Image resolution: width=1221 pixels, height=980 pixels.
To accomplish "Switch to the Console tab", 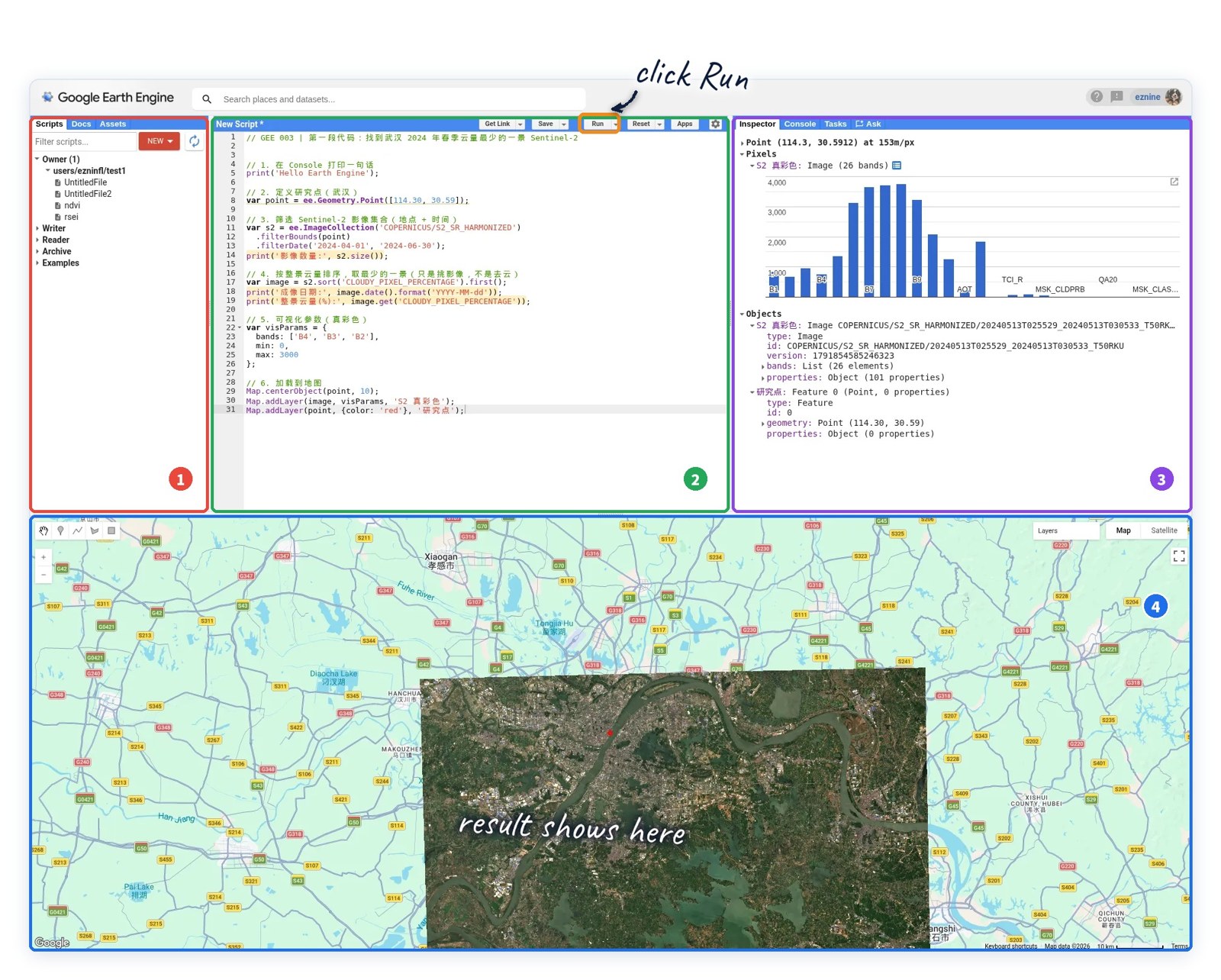I will [x=800, y=124].
